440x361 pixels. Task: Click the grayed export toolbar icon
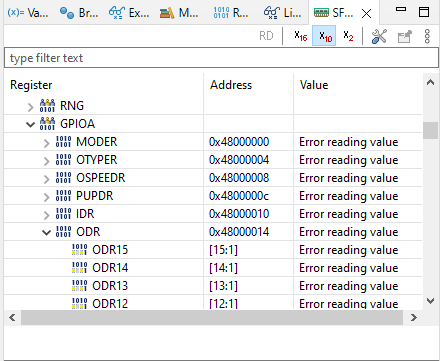tap(405, 36)
